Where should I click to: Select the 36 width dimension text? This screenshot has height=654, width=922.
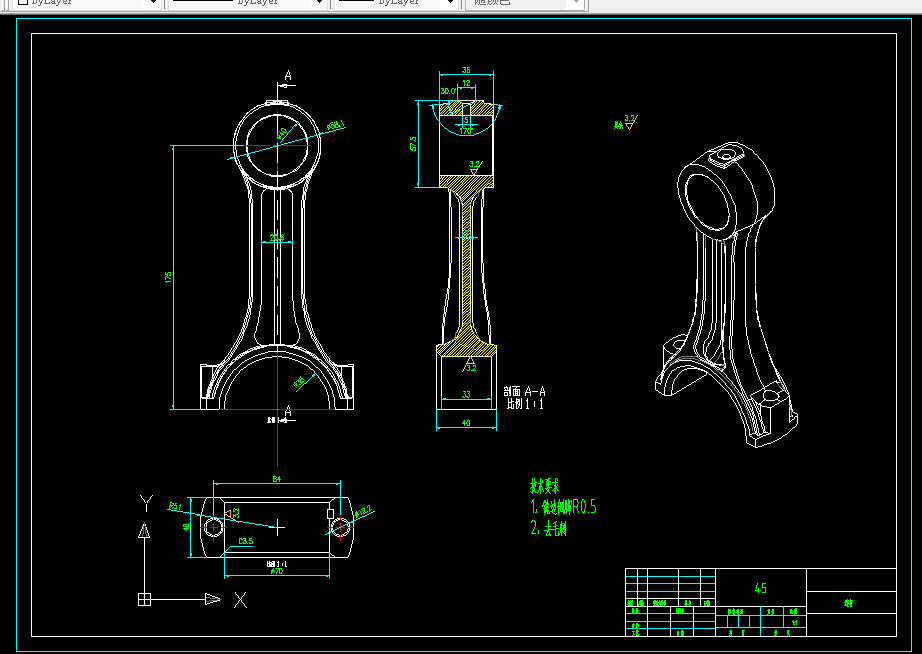tap(466, 70)
